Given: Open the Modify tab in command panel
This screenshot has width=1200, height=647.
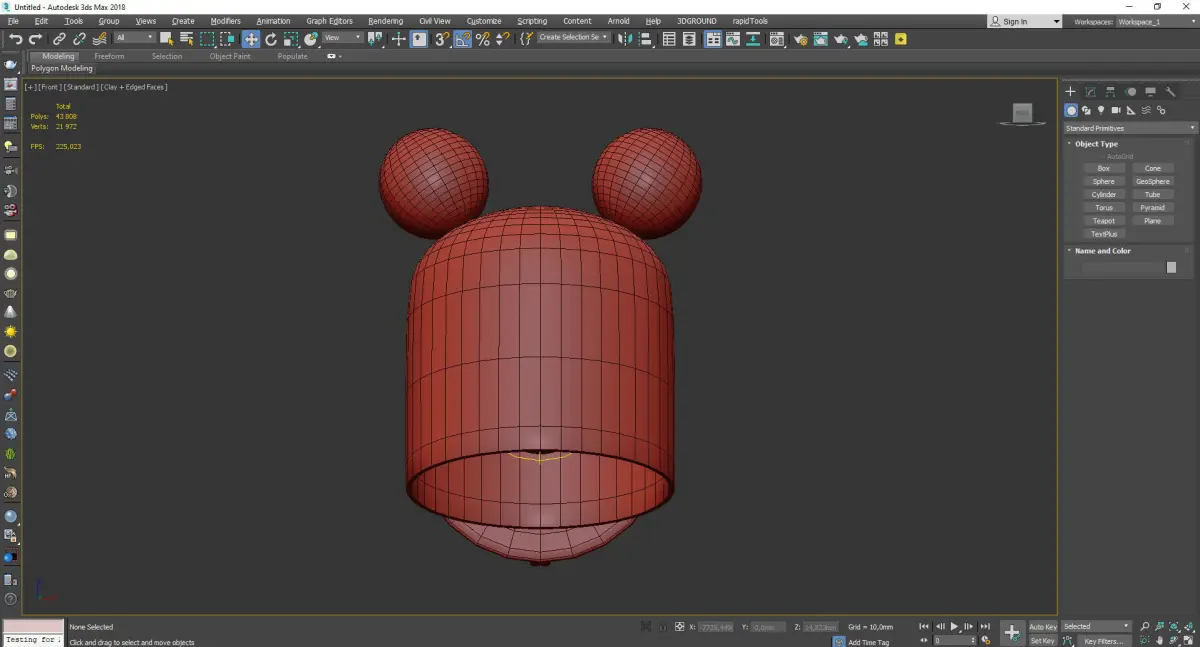Looking at the screenshot, I should (x=1090, y=92).
